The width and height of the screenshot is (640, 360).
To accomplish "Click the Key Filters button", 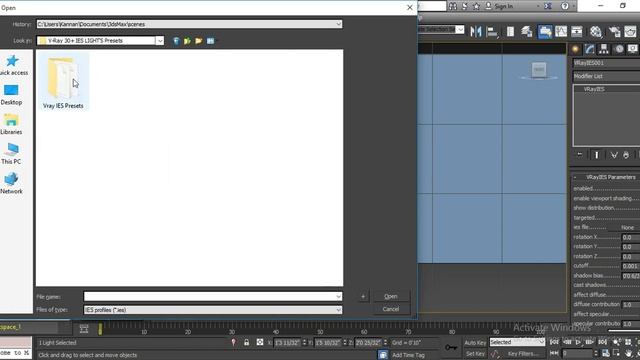I will point(522,354).
